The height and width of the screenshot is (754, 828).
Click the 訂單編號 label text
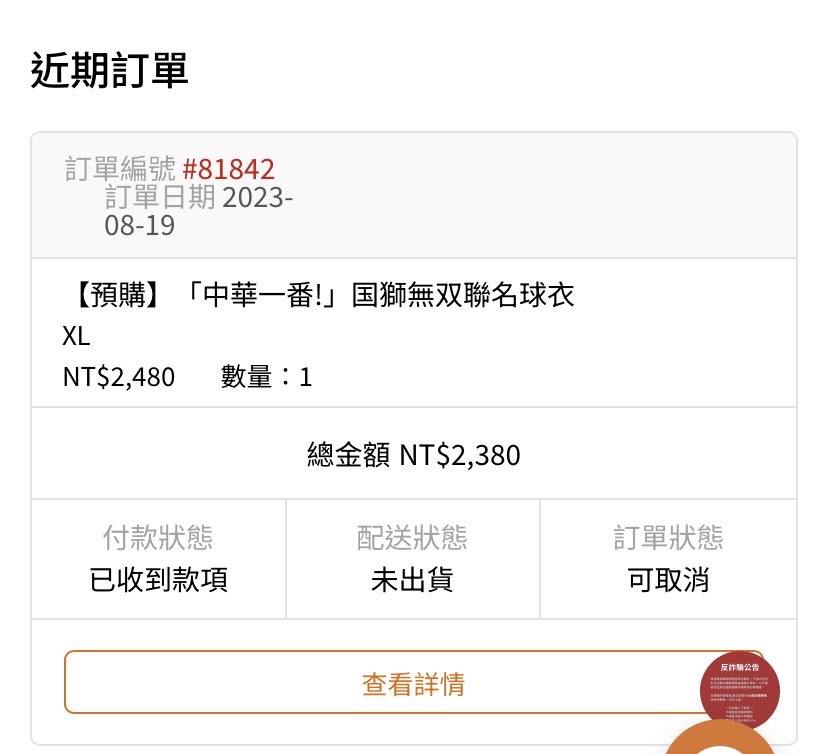pos(120,169)
